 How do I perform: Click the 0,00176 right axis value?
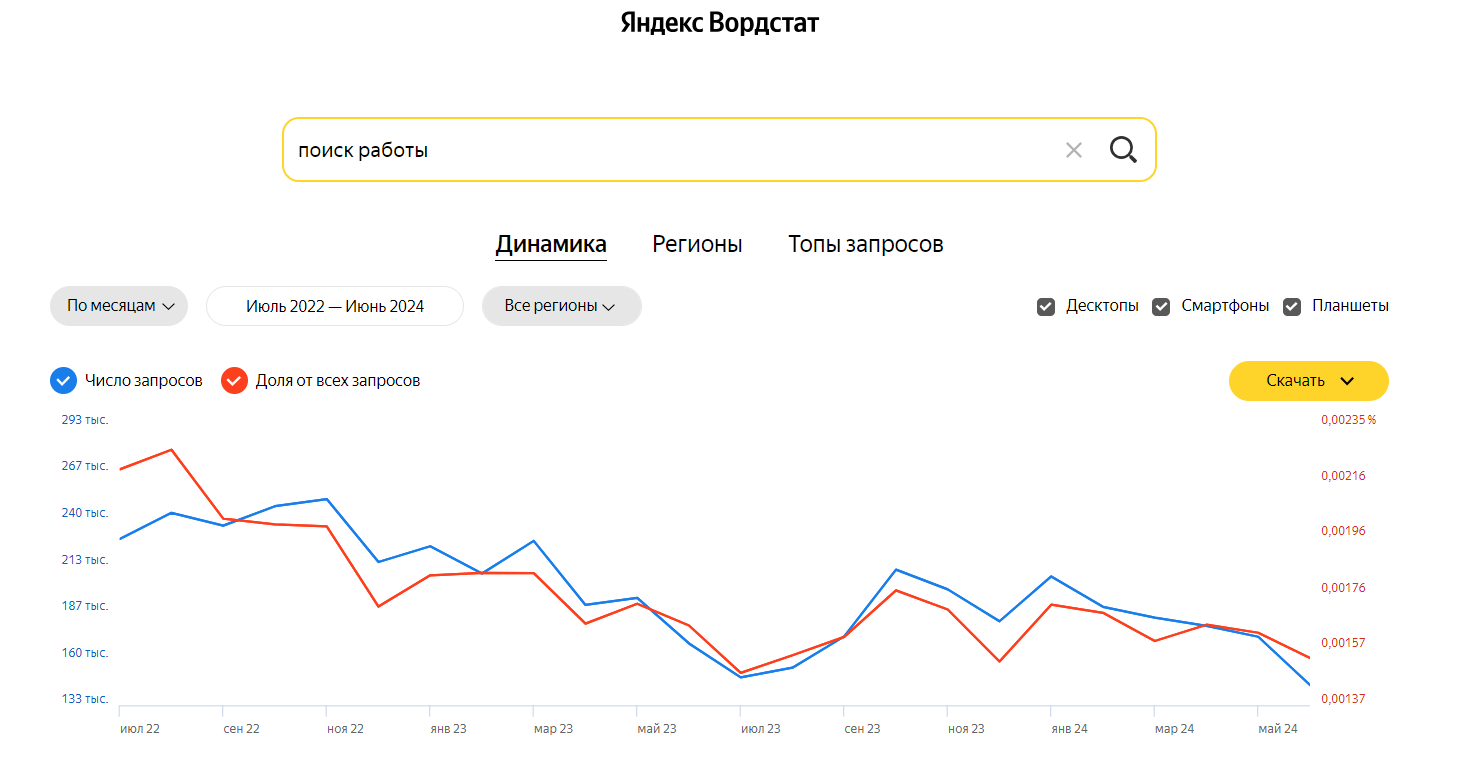(1343, 588)
